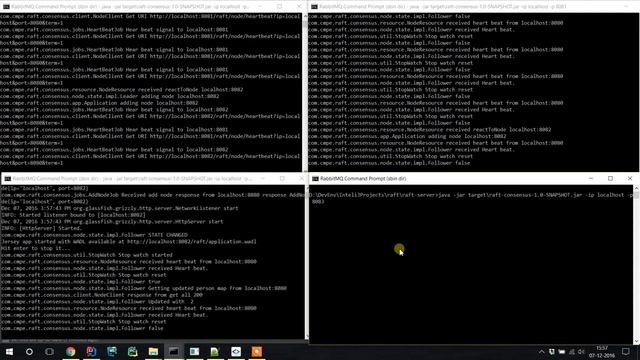The image size is (640, 360).
Task: Click "Leader adding node localhost:8002" log line
Action: click(110, 96)
